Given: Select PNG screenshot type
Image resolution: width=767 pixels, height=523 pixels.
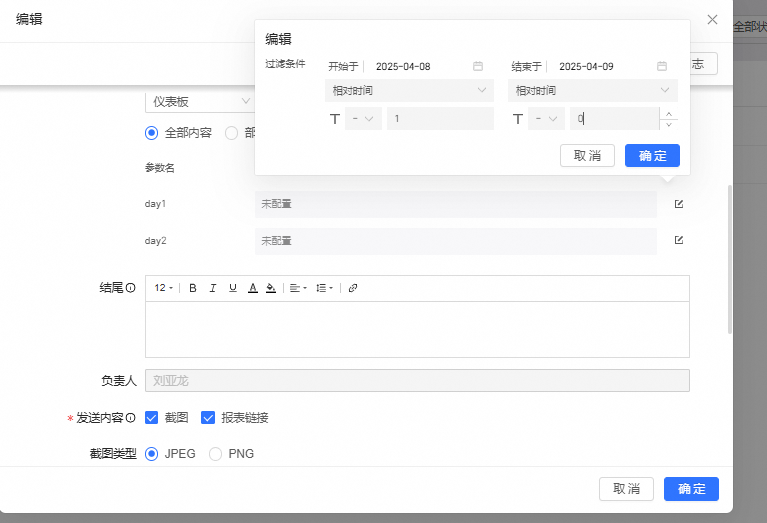Looking at the screenshot, I should point(215,454).
